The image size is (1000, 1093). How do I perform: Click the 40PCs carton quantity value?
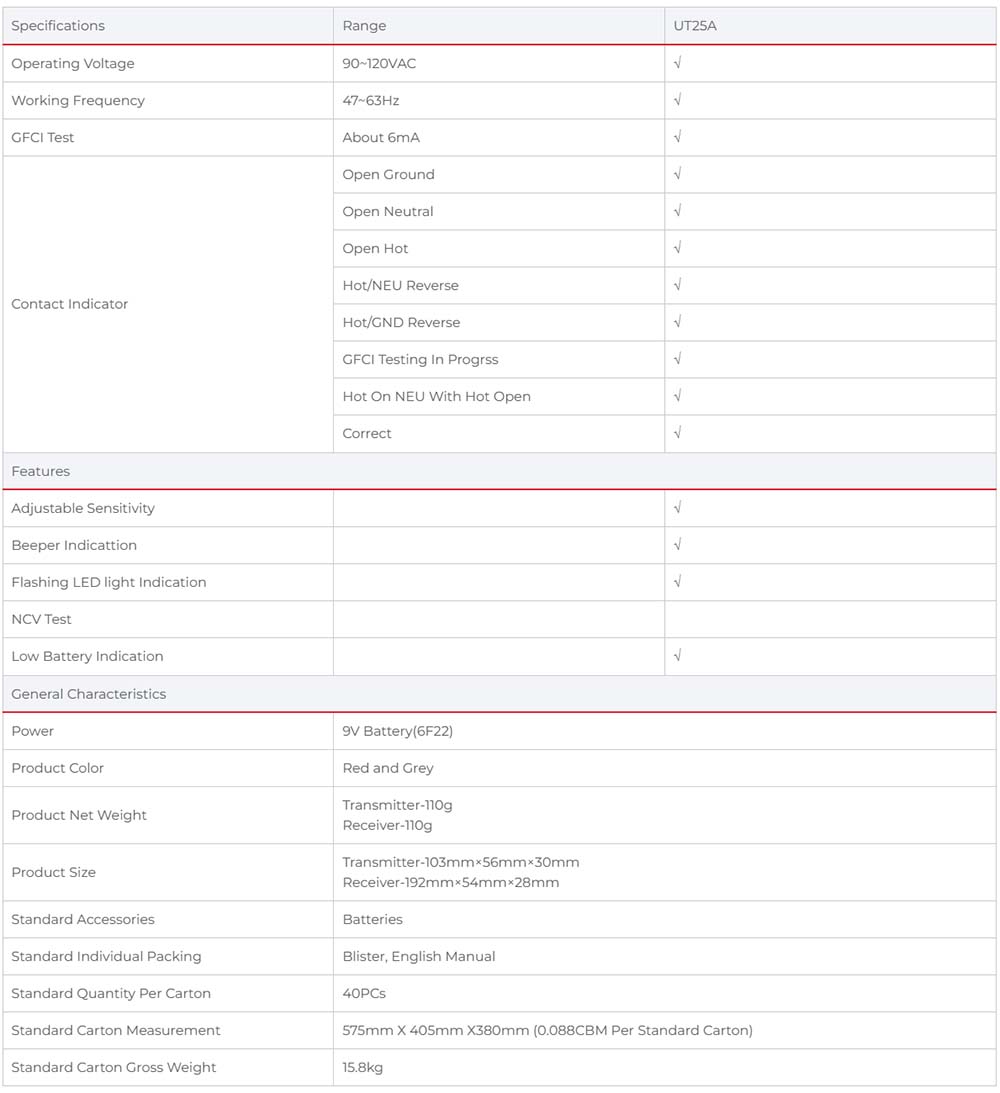point(364,993)
